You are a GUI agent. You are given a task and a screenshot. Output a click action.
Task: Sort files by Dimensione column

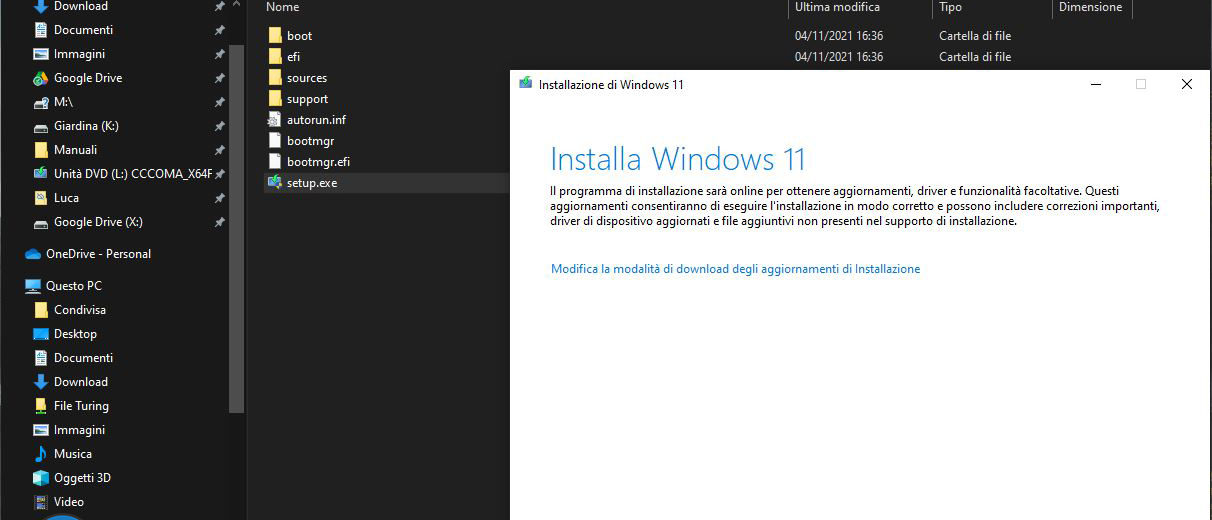click(x=1091, y=7)
